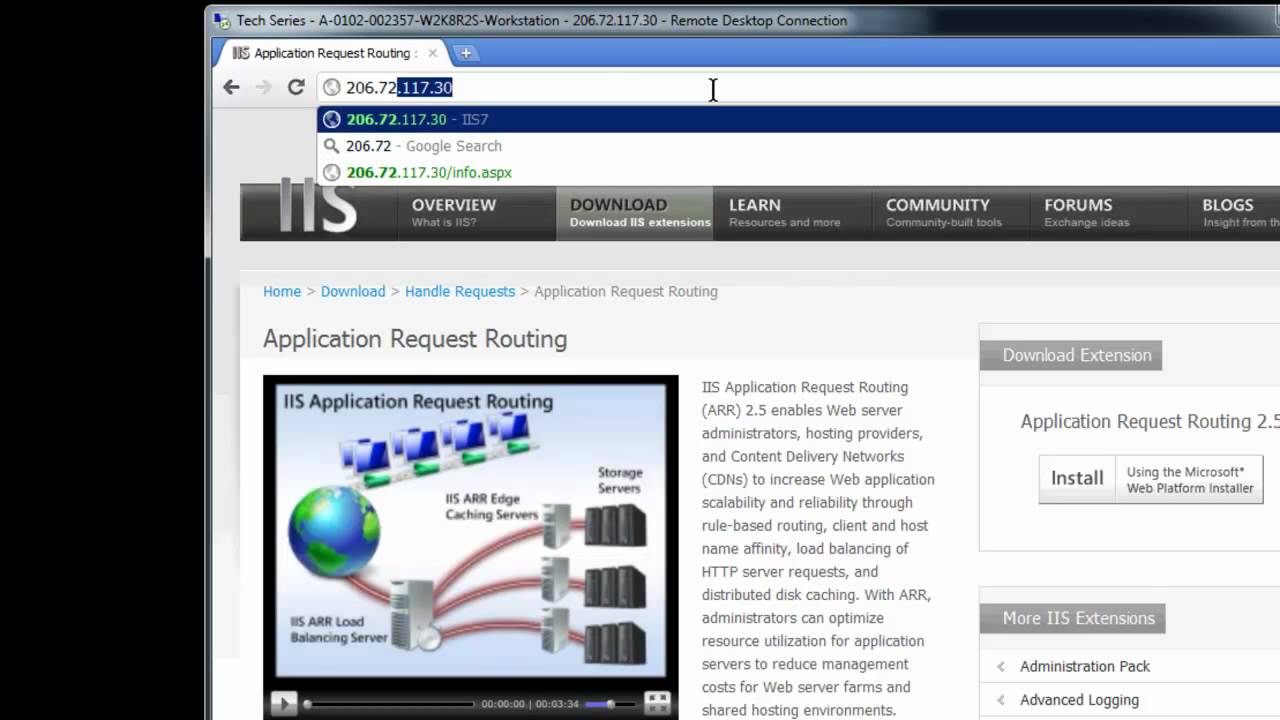This screenshot has height=720, width=1280.
Task: Open the Administration Pack extension link
Action: click(1085, 666)
